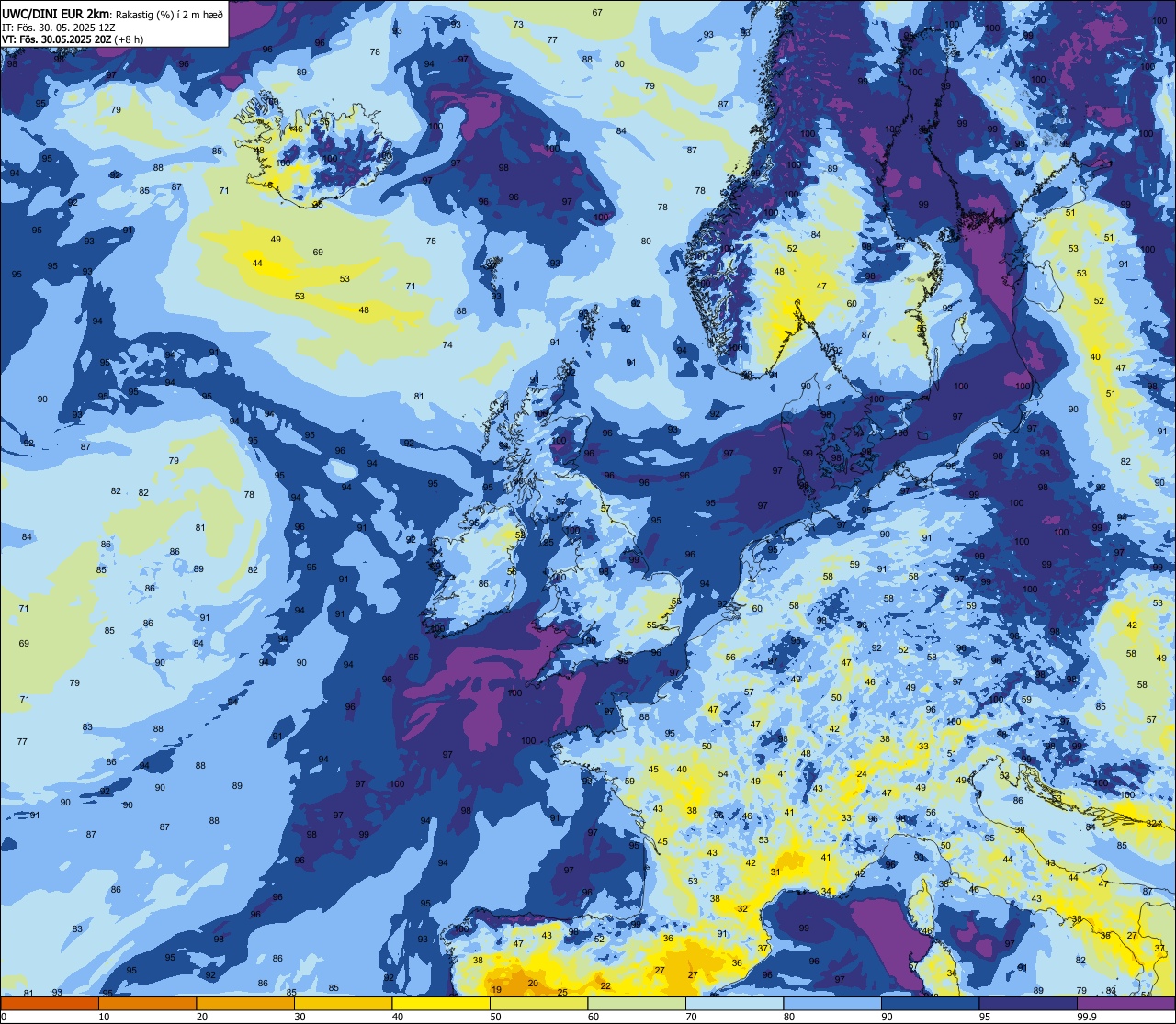Click the humidity value '67' at the top edge
This screenshot has height=1024, width=1176.
[x=597, y=12]
